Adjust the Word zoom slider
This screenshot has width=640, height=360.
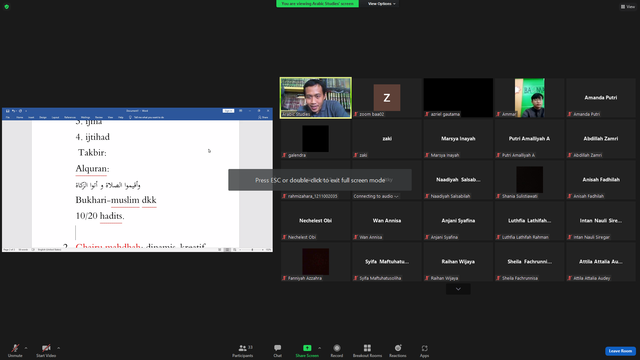coord(252,249)
